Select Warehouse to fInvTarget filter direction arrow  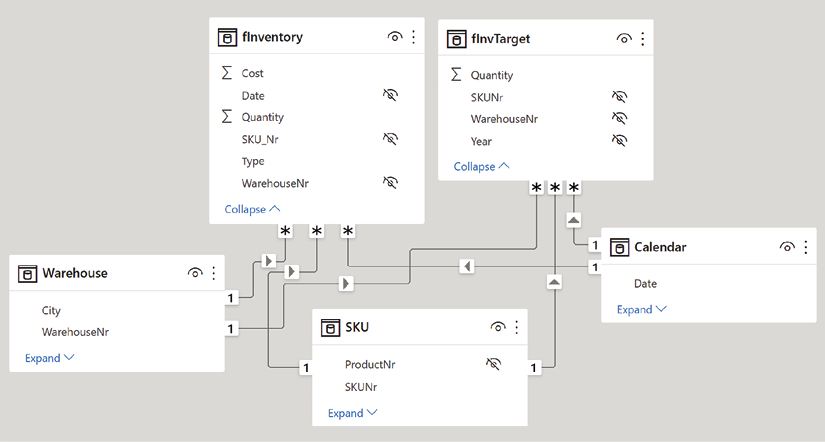(346, 284)
